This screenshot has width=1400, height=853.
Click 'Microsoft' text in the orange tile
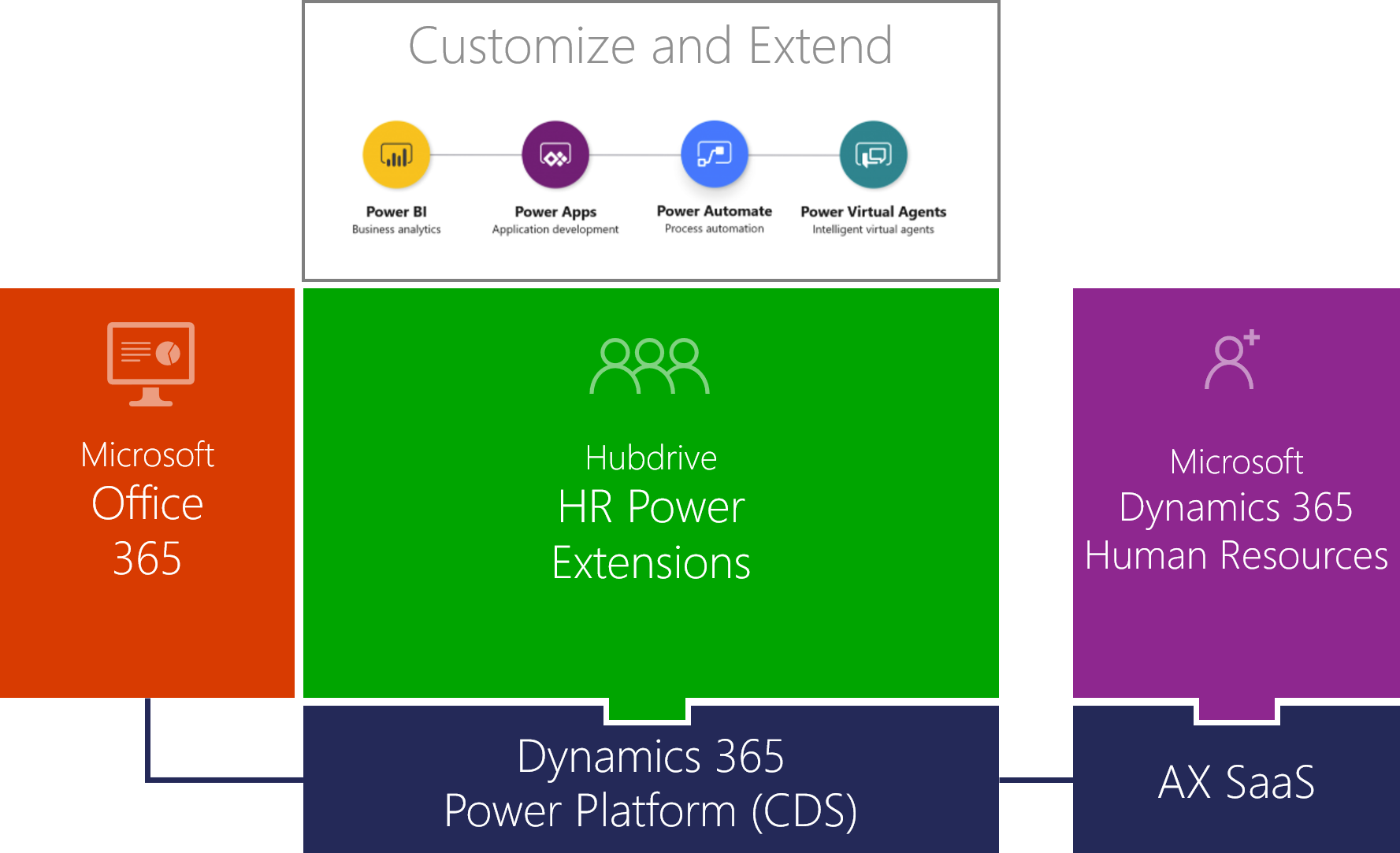click(147, 454)
